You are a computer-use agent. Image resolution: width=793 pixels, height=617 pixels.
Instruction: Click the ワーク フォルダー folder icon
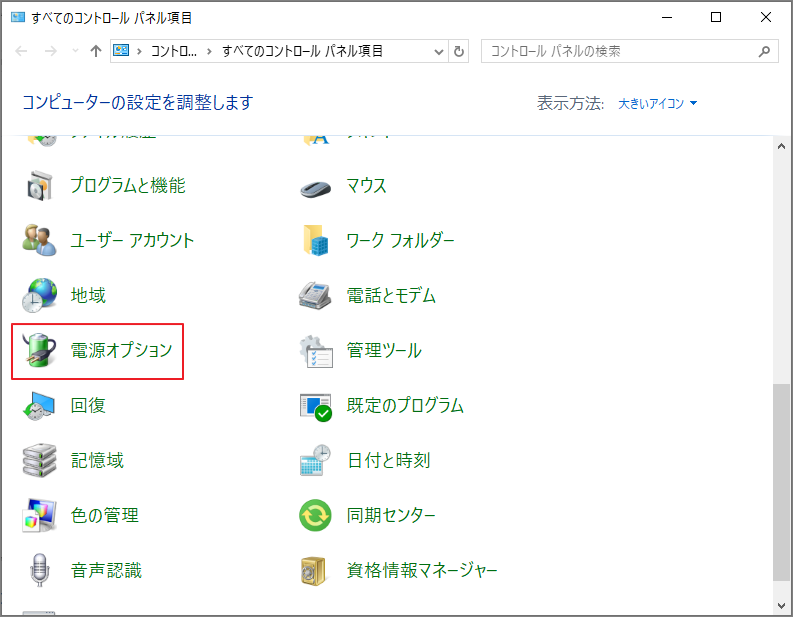[x=315, y=240]
